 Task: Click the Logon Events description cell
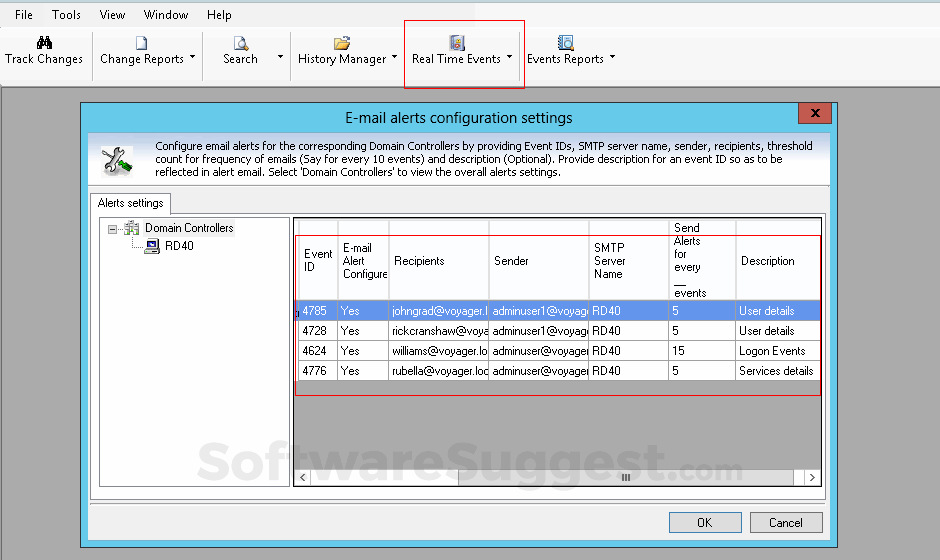(778, 351)
